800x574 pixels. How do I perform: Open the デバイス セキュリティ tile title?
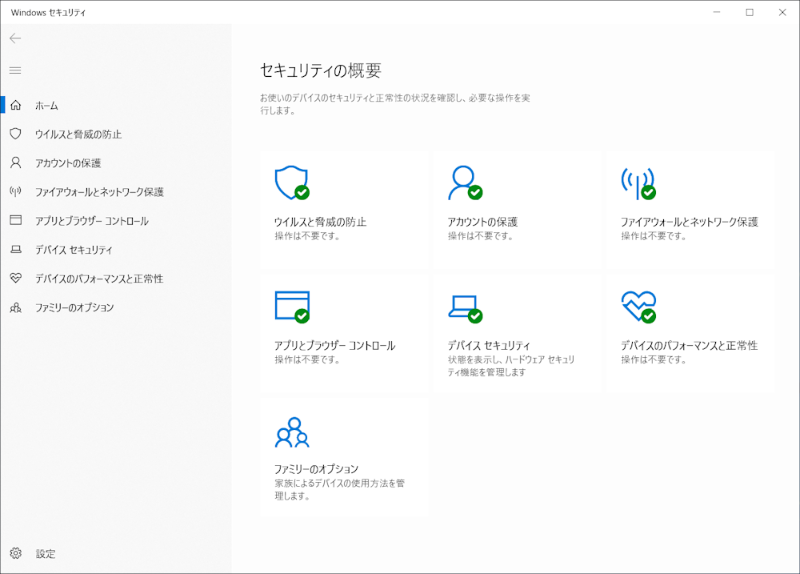(489, 346)
